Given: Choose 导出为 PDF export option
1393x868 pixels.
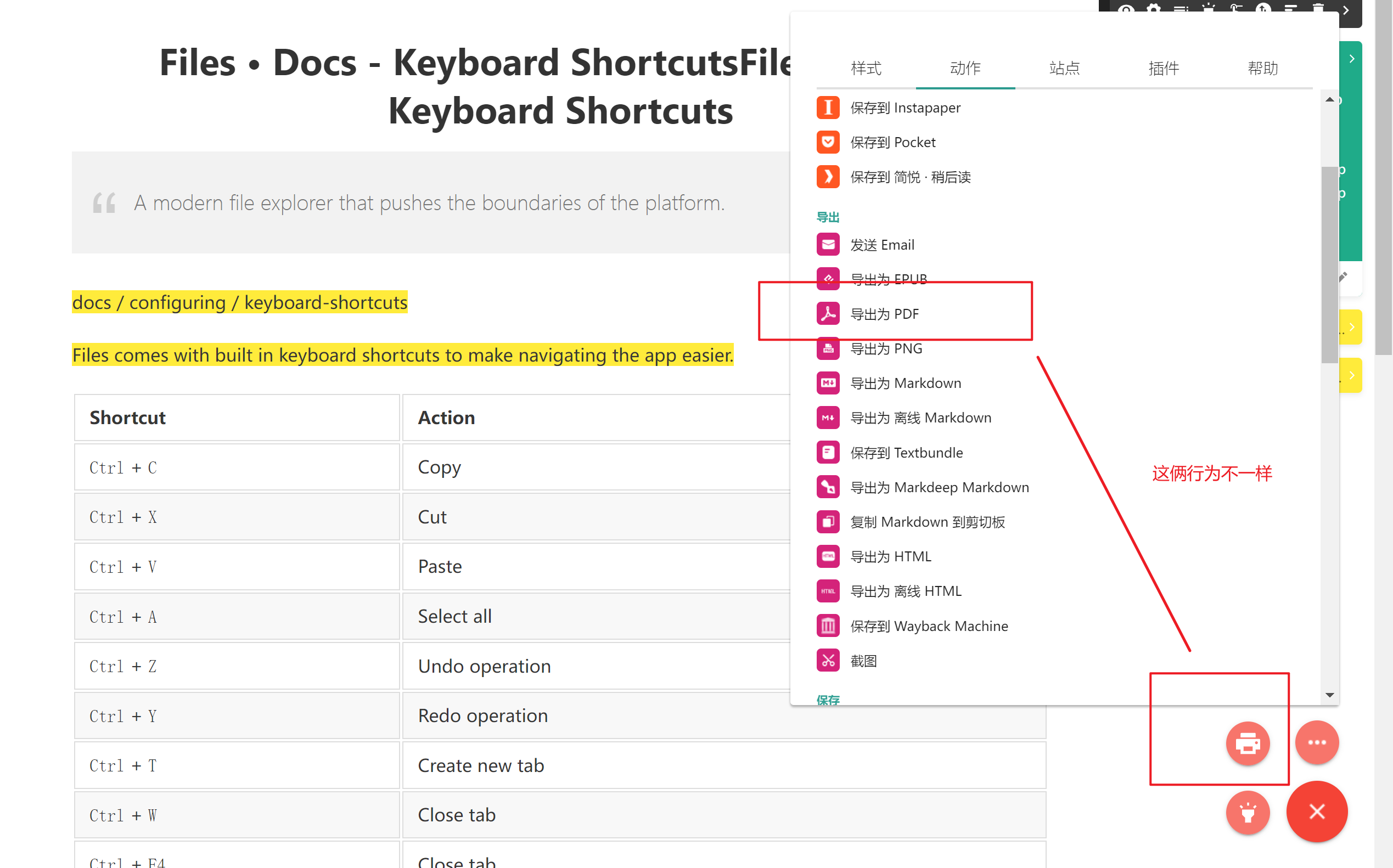Looking at the screenshot, I should click(884, 314).
